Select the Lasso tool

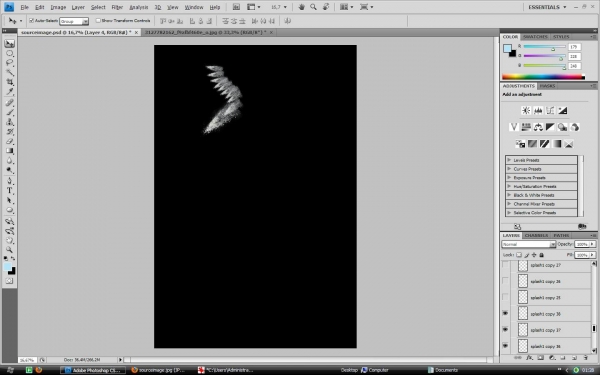10,63
